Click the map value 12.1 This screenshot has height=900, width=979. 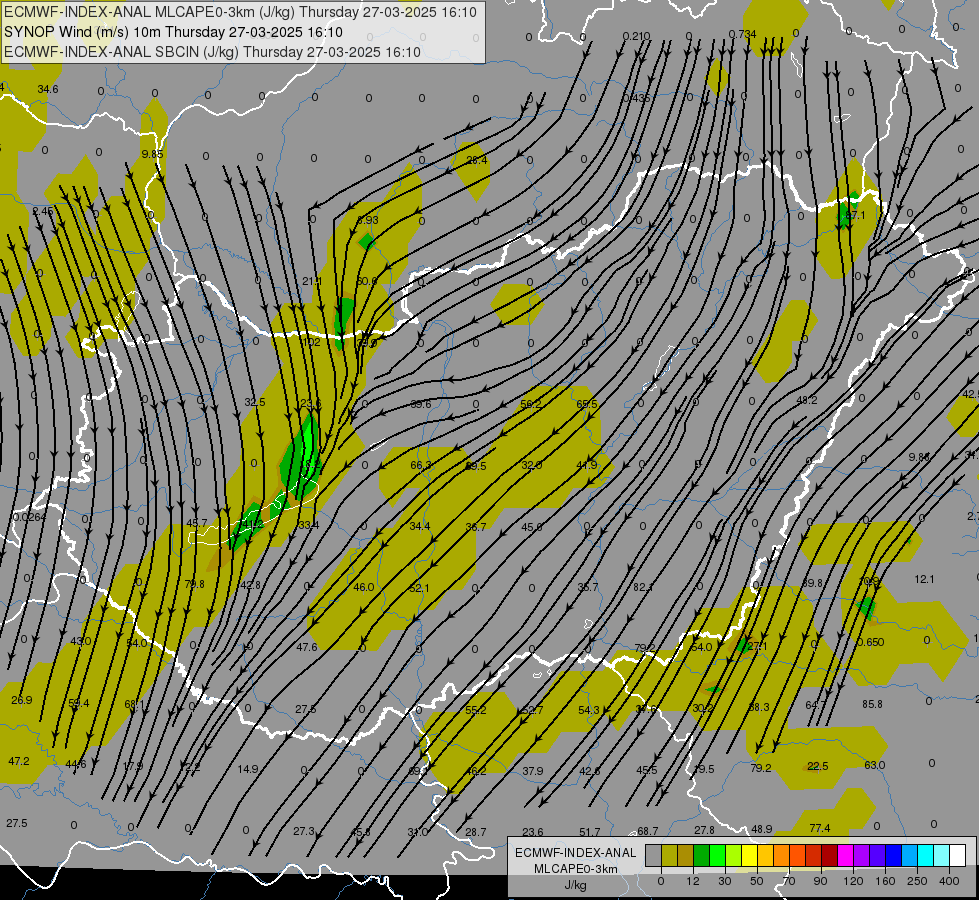pyautogui.click(x=924, y=579)
